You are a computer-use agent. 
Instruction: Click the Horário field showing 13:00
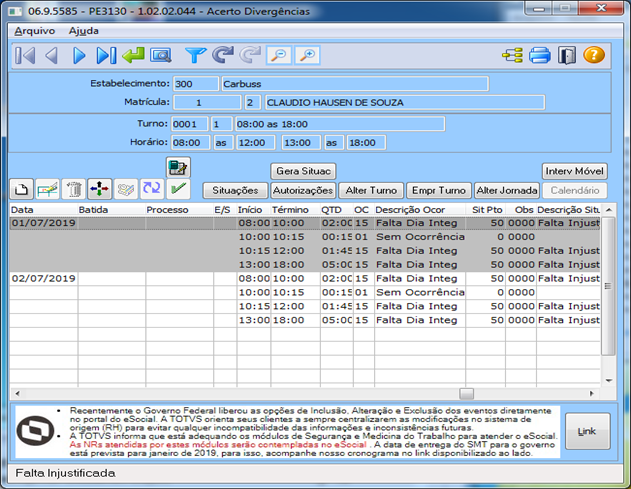point(301,142)
